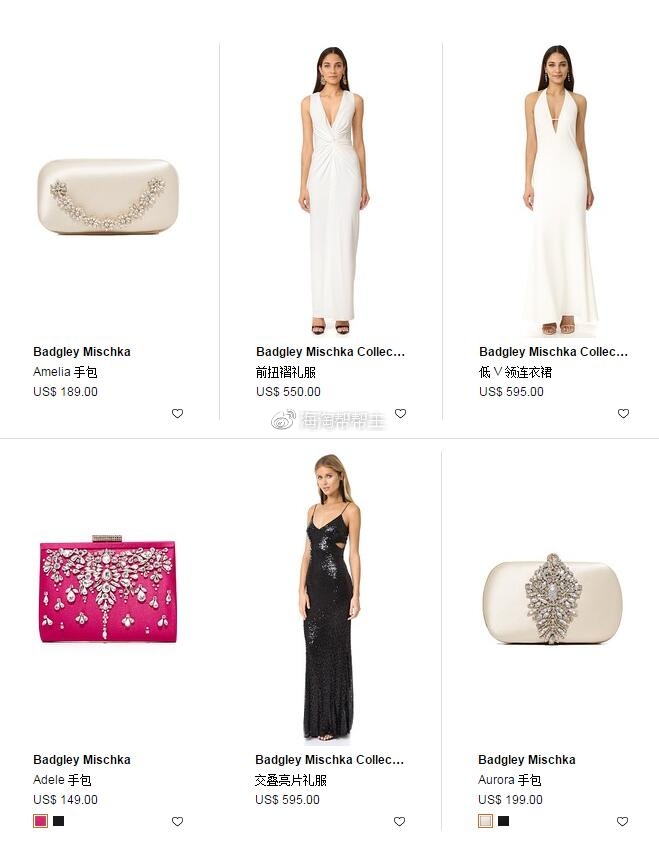View the white twist-front gown photo
The image size is (659, 842).
coord(334,191)
